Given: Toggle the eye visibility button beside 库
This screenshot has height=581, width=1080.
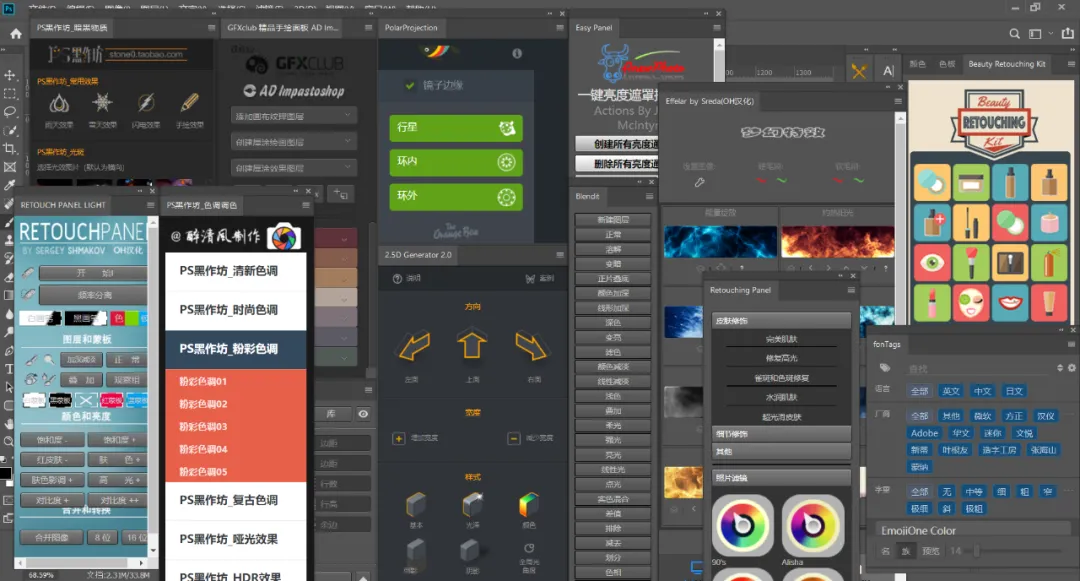Looking at the screenshot, I should [363, 414].
